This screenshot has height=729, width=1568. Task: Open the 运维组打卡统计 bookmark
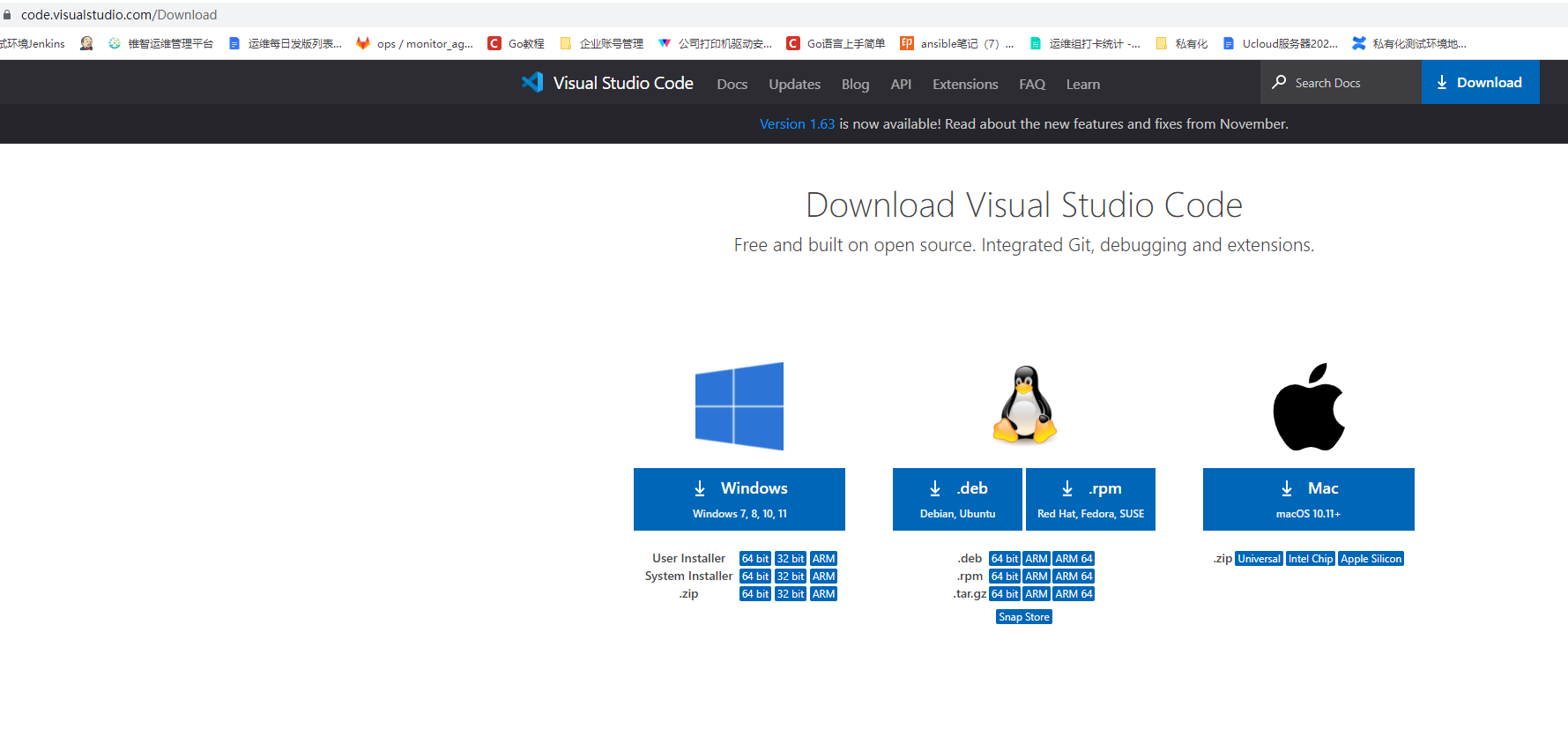coord(1085,43)
